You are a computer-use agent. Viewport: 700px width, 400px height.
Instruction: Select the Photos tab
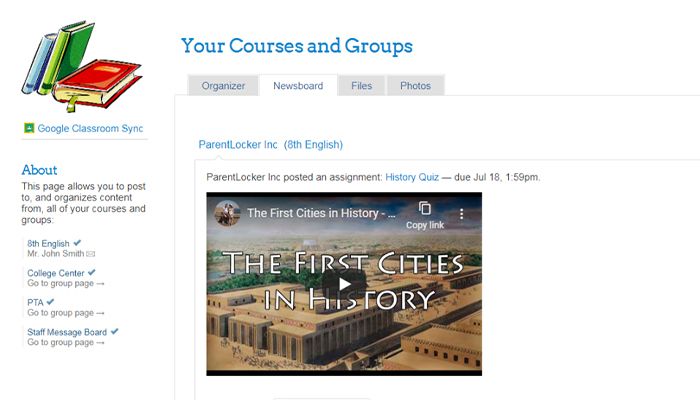coord(415,86)
